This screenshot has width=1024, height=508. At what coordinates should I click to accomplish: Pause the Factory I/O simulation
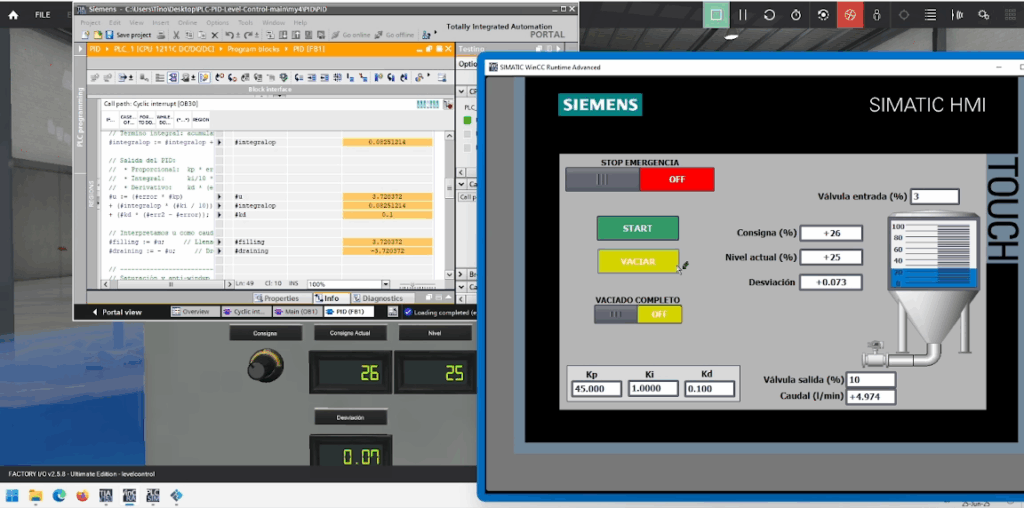(743, 14)
